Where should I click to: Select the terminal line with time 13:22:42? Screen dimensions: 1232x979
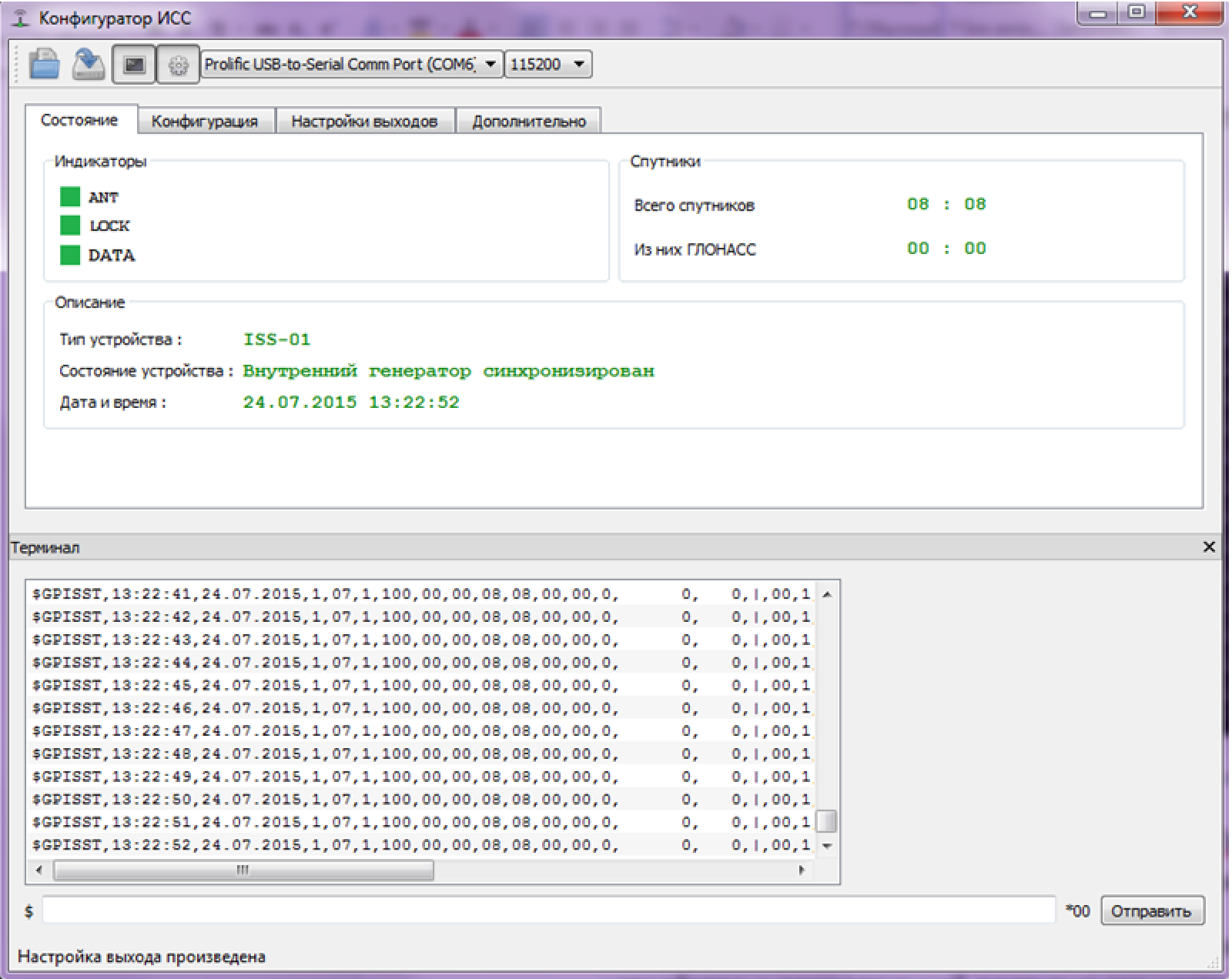click(421, 617)
